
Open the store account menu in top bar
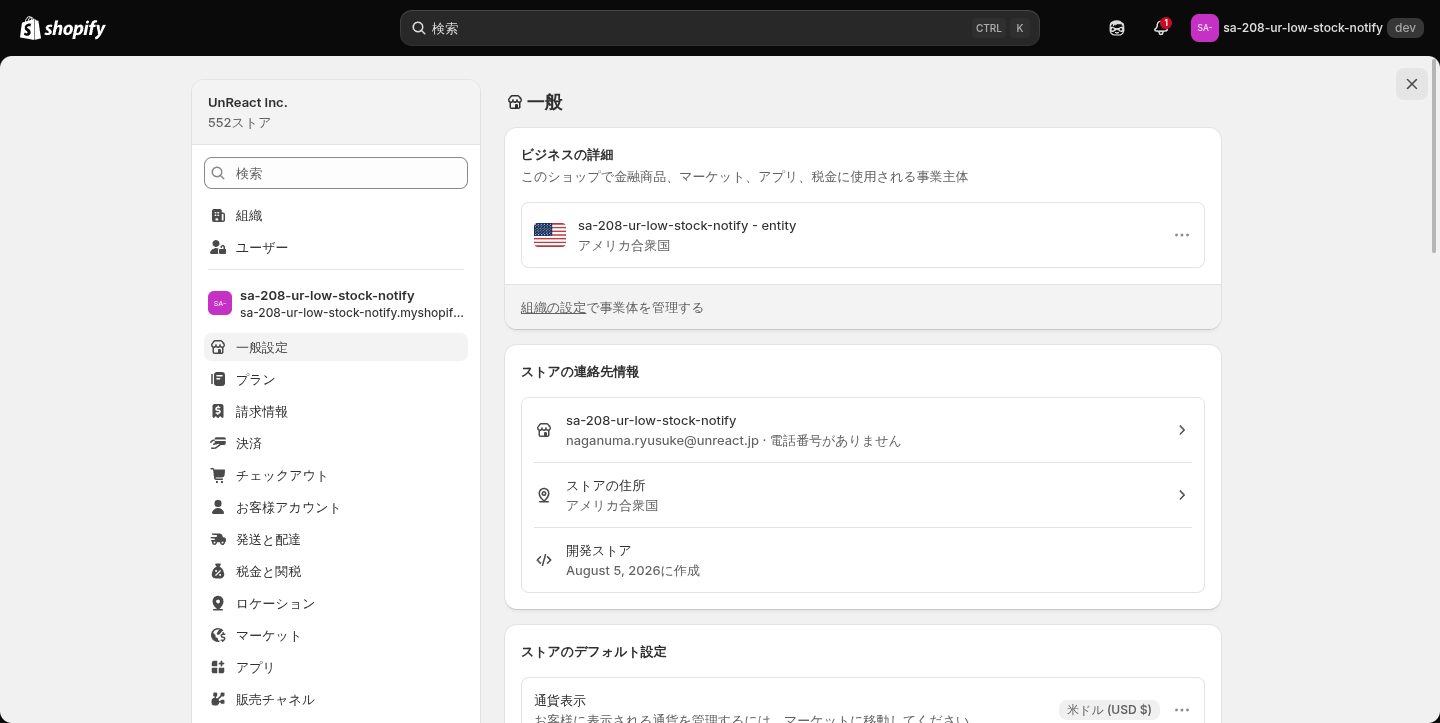1307,28
